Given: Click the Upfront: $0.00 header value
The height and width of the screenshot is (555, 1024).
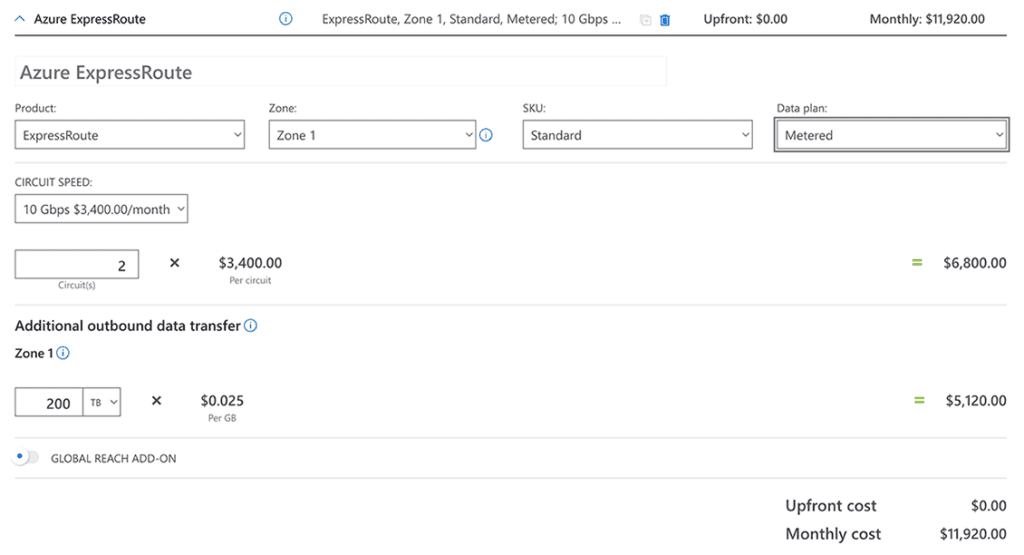Looking at the screenshot, I should 745,19.
